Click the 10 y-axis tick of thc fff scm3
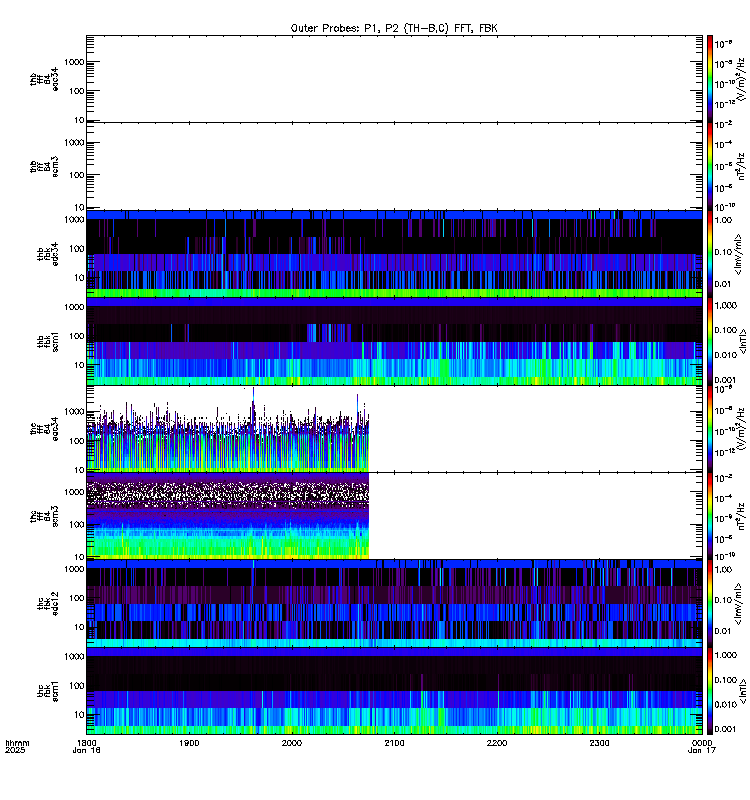 coord(79,557)
